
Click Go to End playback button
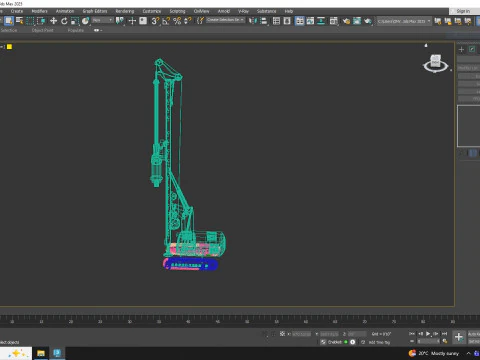pos(444,334)
